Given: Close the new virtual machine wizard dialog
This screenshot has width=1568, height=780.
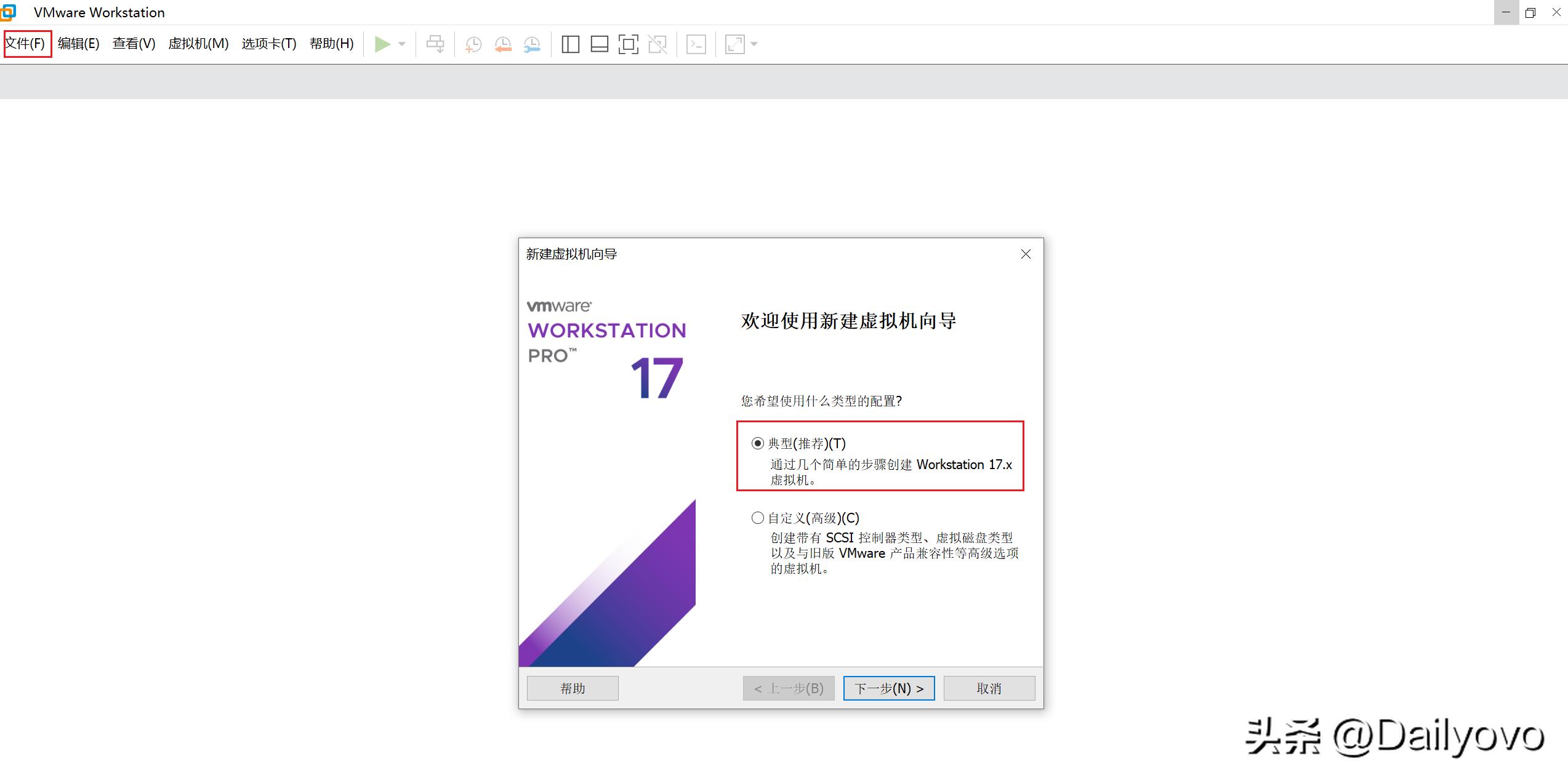Looking at the screenshot, I should coord(1025,254).
